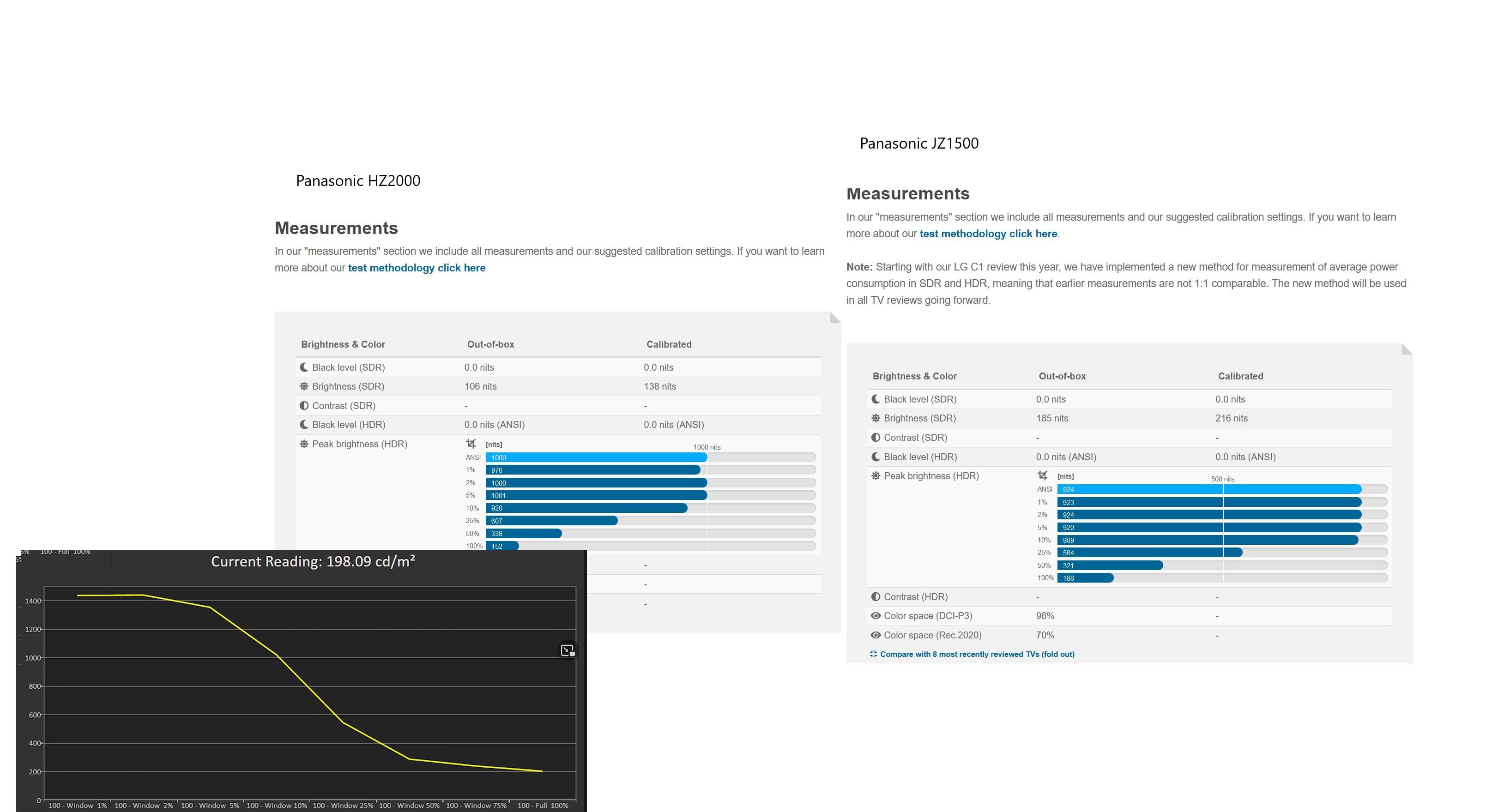Image resolution: width=1510 pixels, height=812 pixels.
Task: Click the HZ2000 ANSI bar showing 1000 nits
Action: (x=596, y=457)
